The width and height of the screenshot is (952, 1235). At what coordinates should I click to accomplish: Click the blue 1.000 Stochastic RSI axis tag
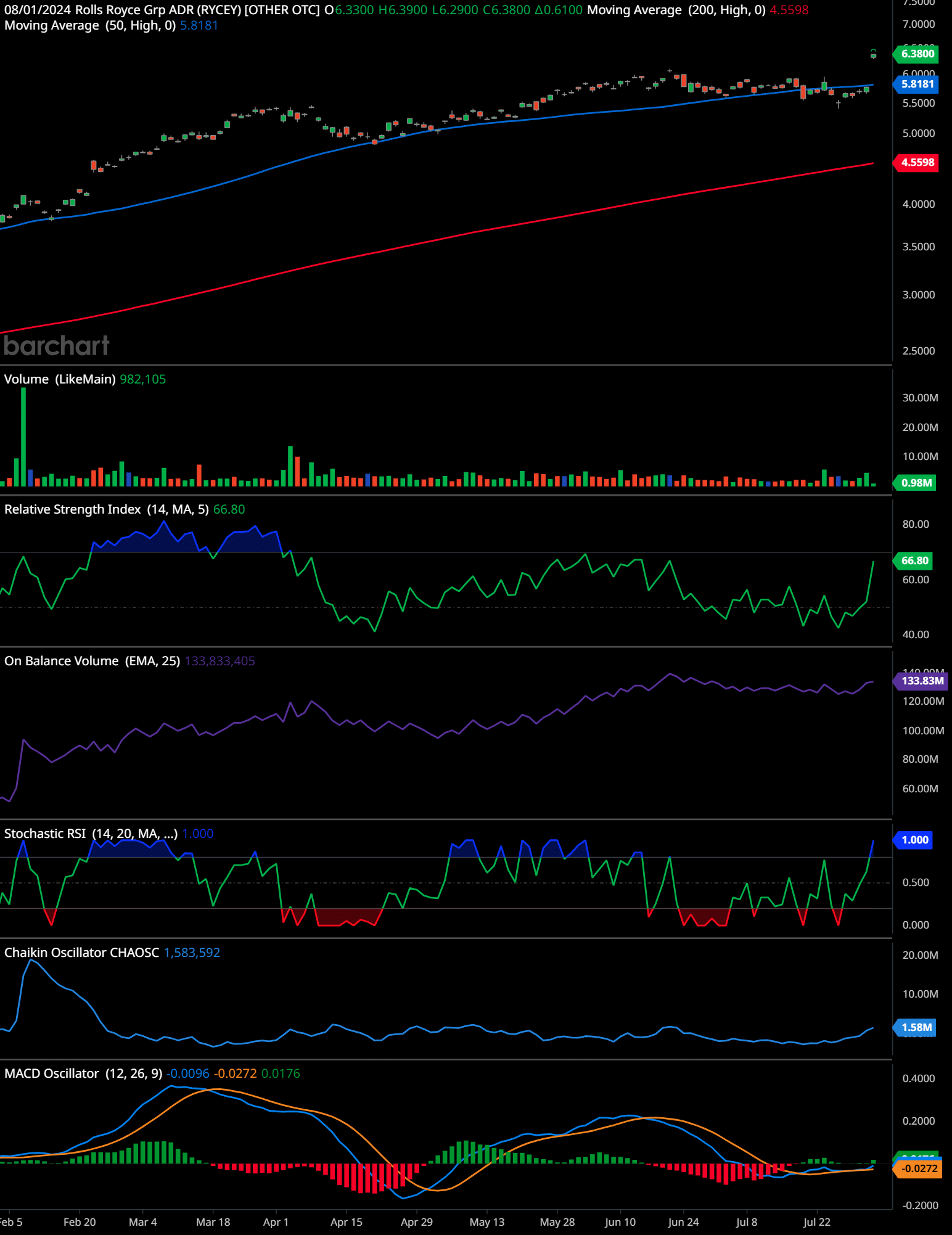point(914,840)
